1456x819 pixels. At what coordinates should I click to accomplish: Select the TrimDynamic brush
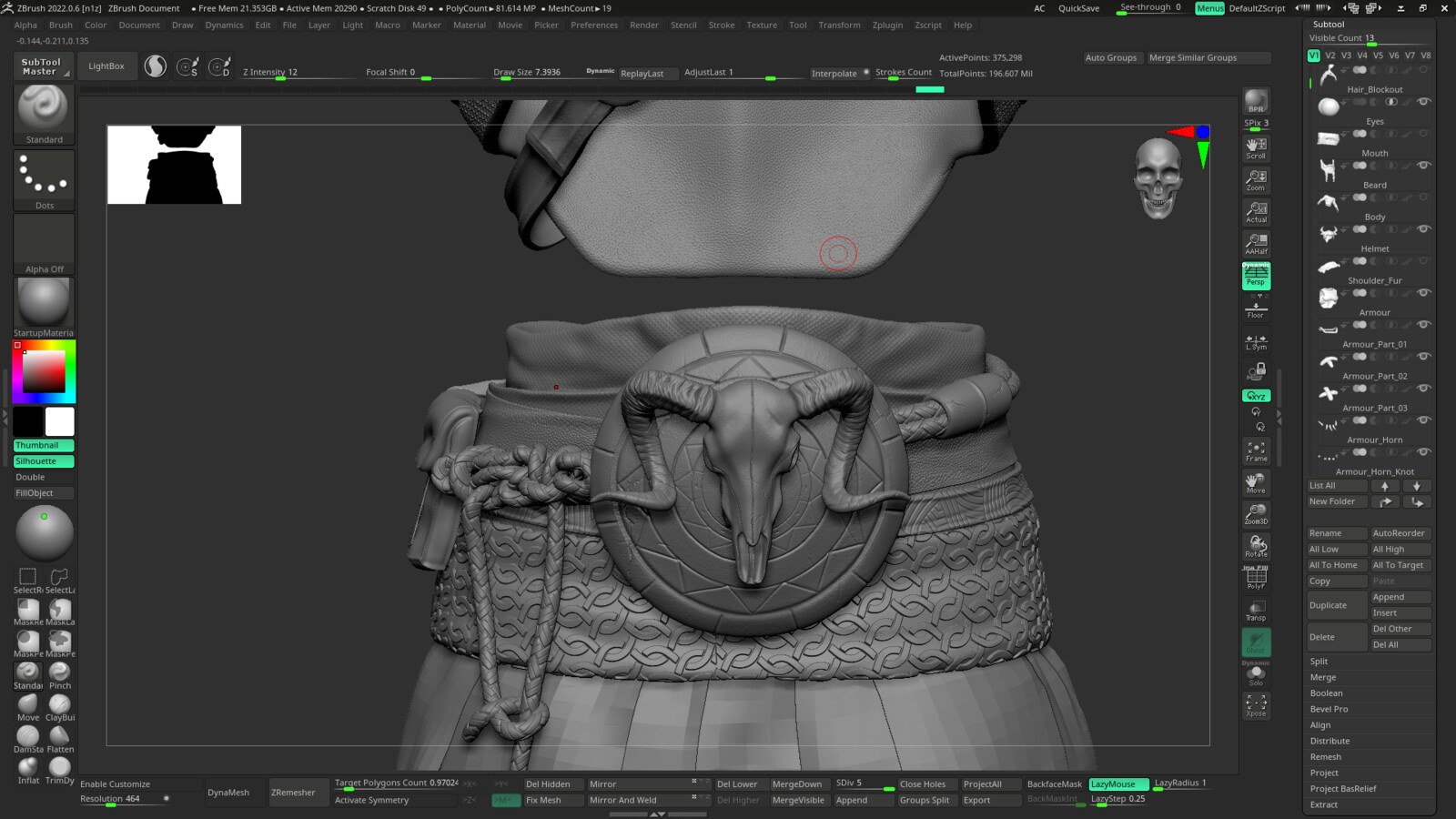tap(60, 770)
